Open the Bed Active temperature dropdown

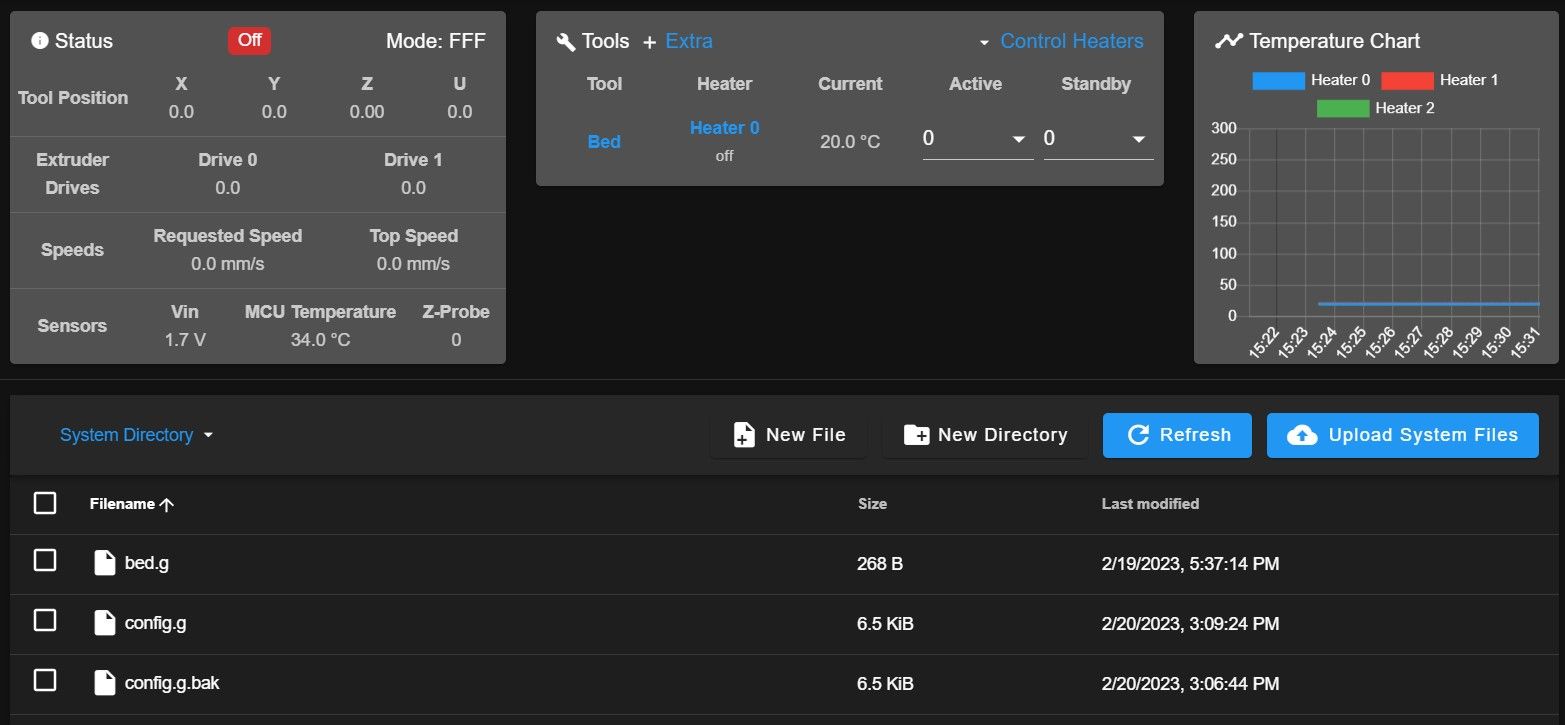(x=977, y=139)
